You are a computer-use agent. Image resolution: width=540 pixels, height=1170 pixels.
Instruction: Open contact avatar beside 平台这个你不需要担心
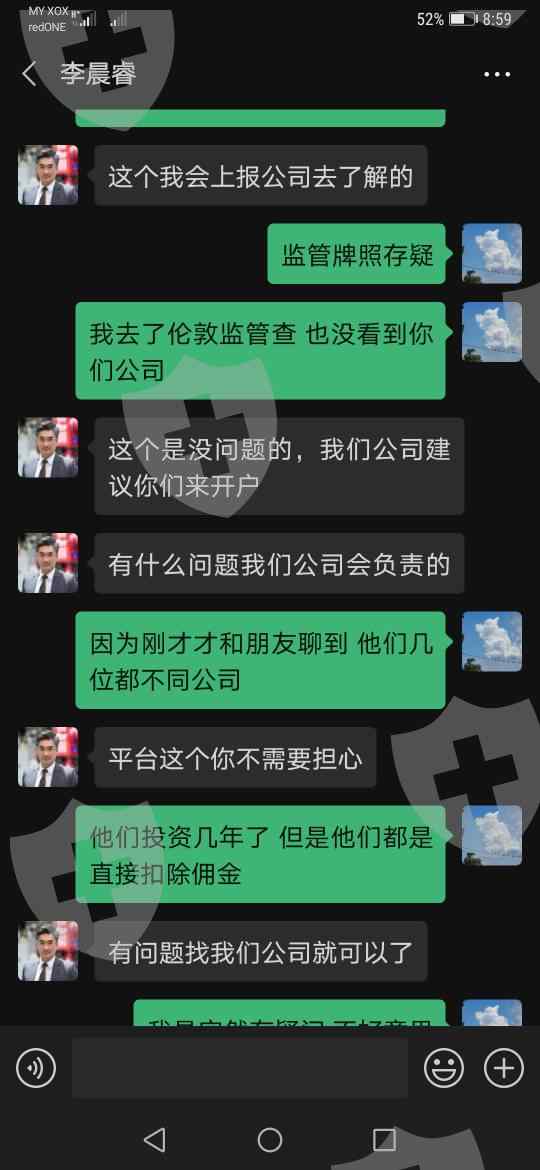[x=48, y=757]
